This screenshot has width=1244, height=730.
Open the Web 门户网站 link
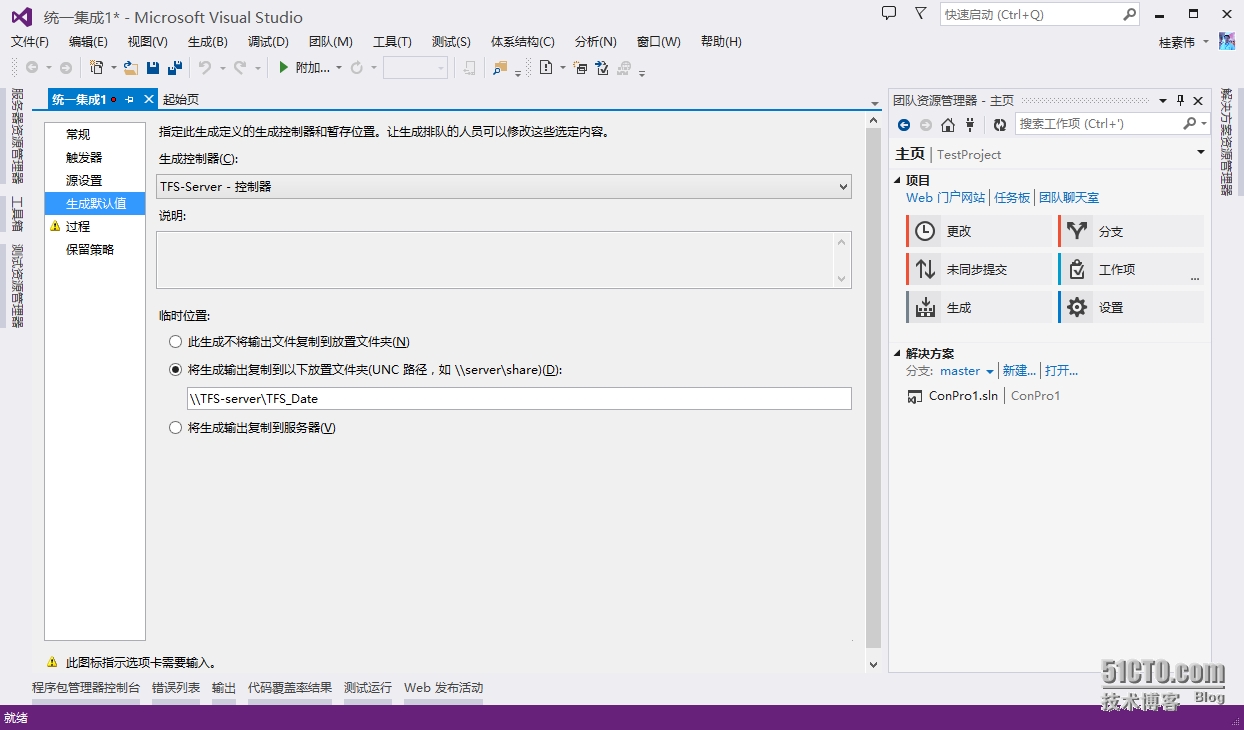pyautogui.click(x=945, y=198)
